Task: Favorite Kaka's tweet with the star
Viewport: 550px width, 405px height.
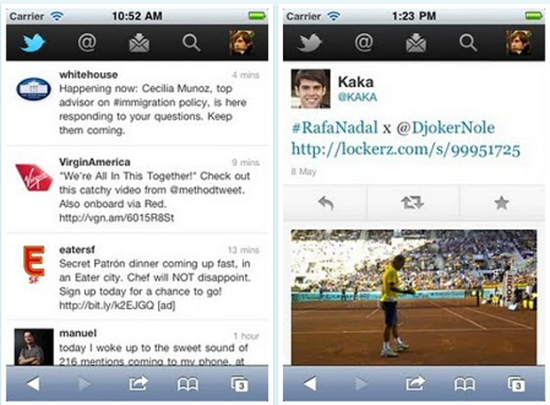Action: [x=502, y=203]
